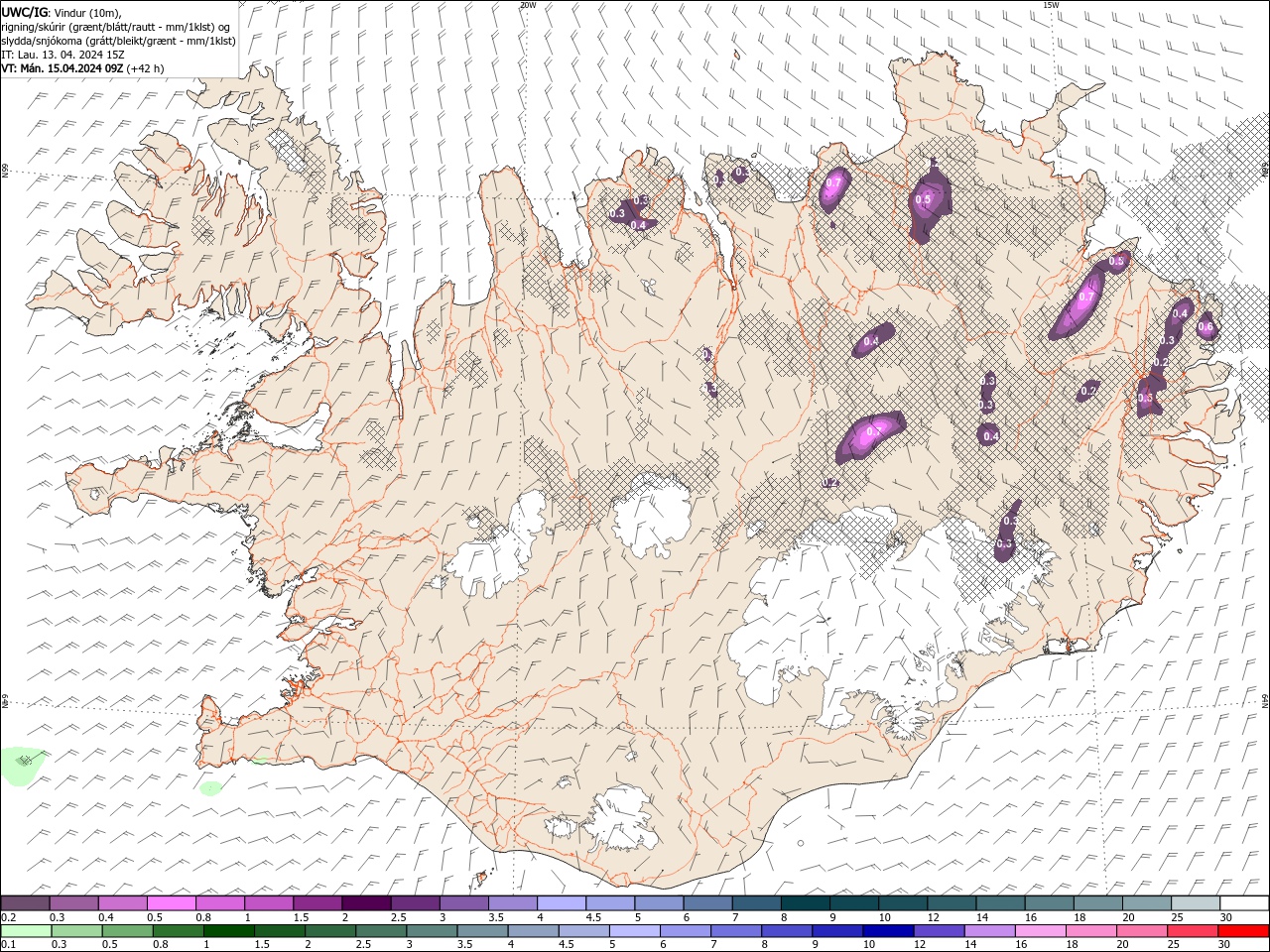Screen dimensions: 1270x952
Task: Click the dark teal 8 snow legend swatch
Action: (805, 903)
